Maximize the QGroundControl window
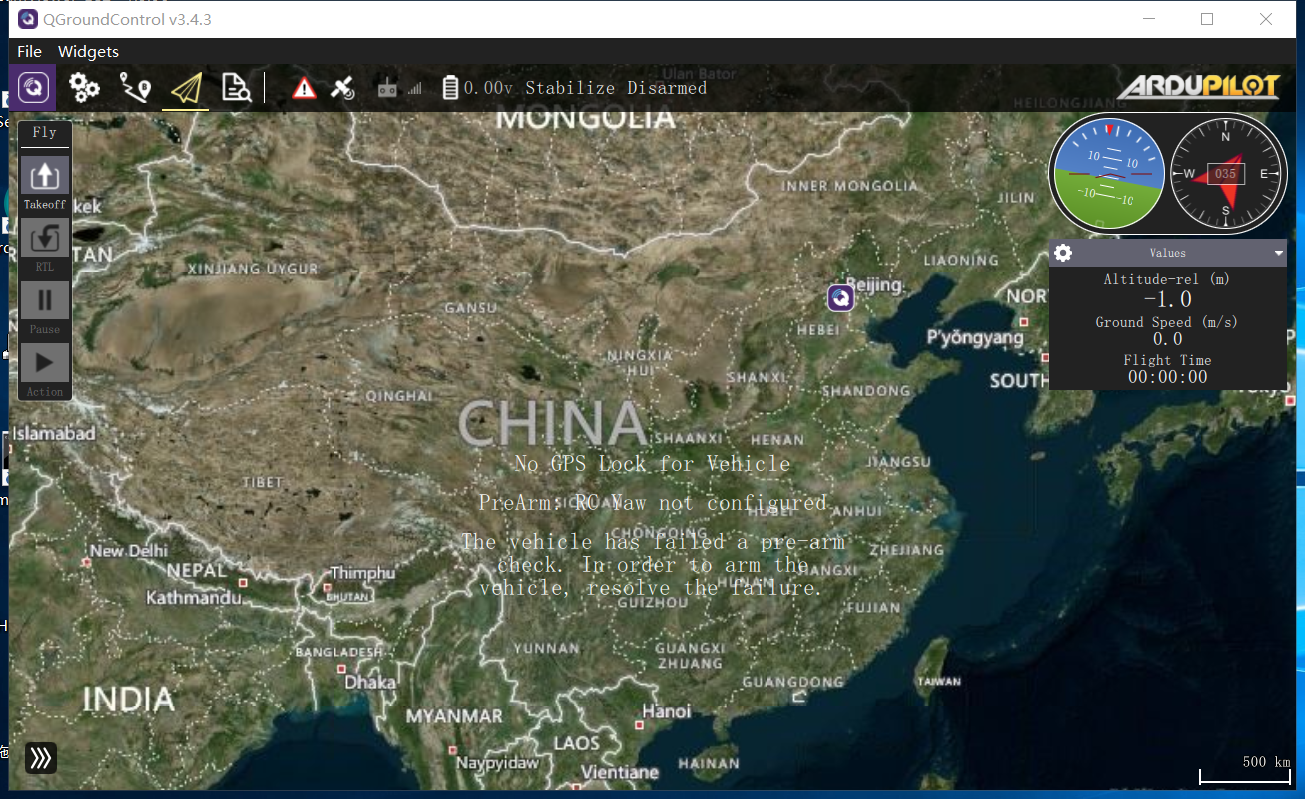Screen dimensions: 1305x799 coord(1207,19)
